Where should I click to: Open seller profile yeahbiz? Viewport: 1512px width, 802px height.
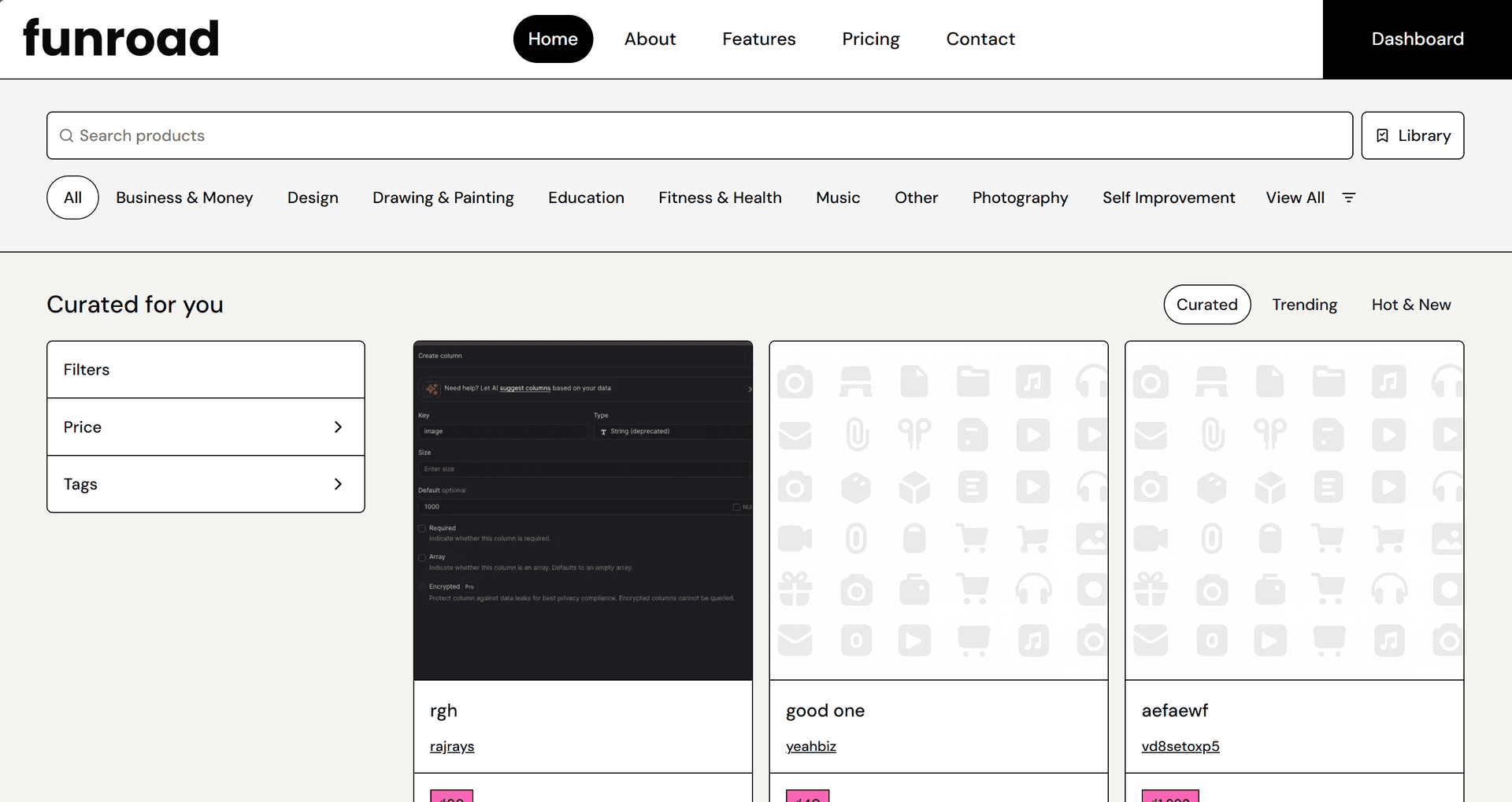[811, 746]
